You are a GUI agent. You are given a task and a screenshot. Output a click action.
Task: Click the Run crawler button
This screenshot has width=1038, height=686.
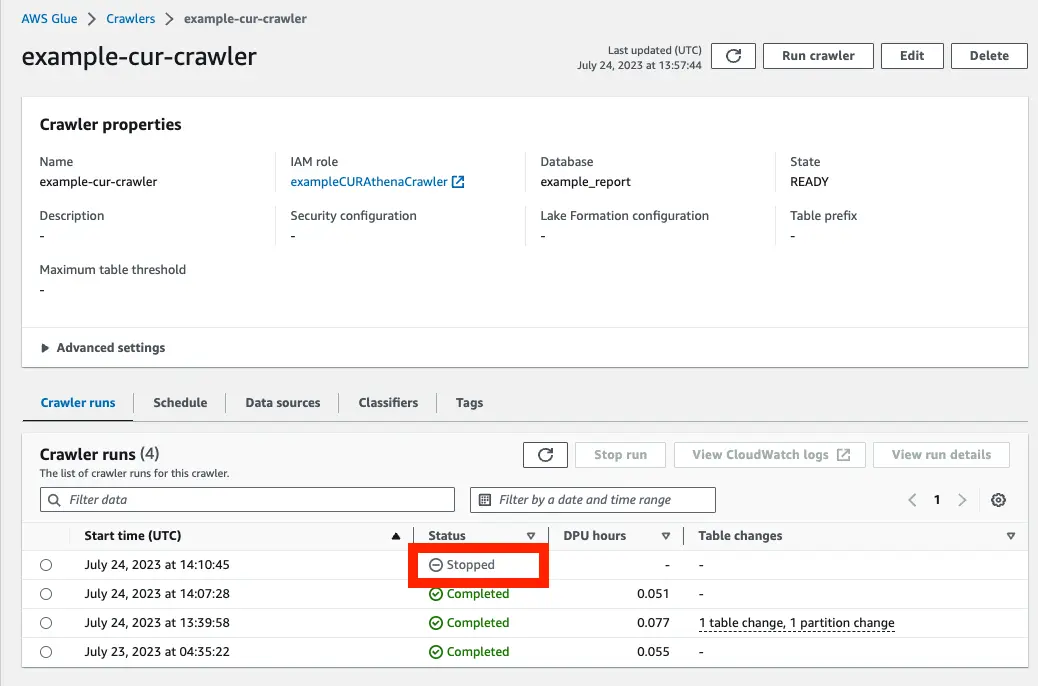[818, 56]
